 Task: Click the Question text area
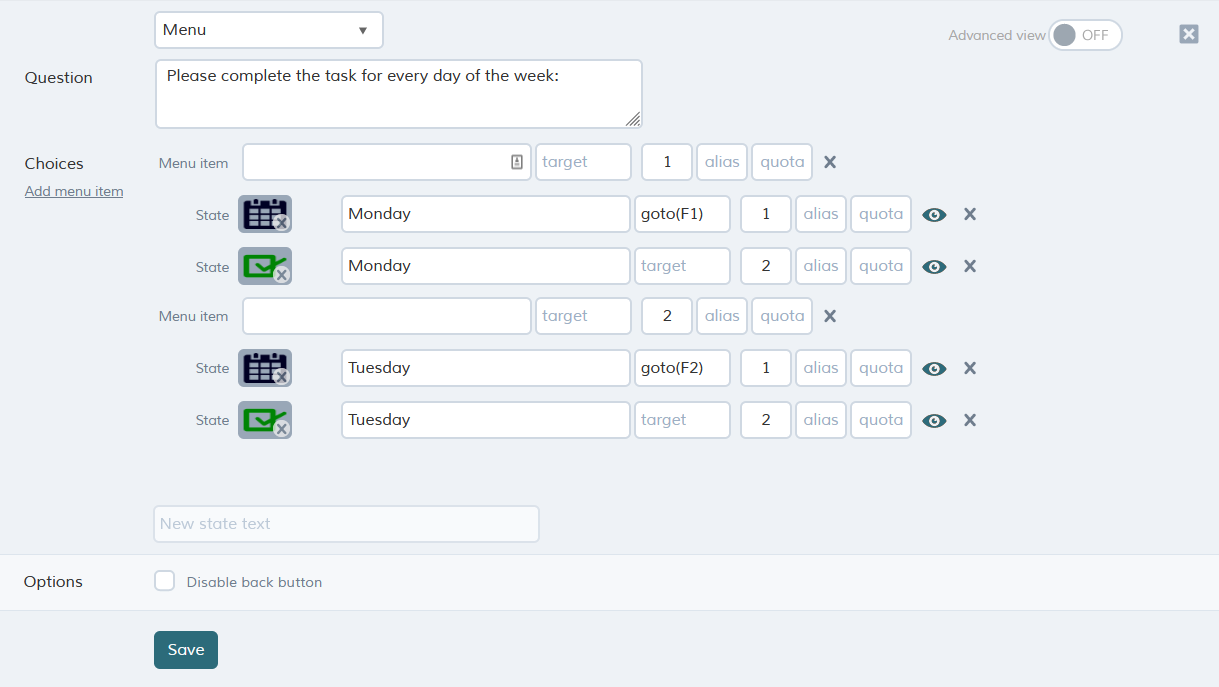[x=398, y=94]
